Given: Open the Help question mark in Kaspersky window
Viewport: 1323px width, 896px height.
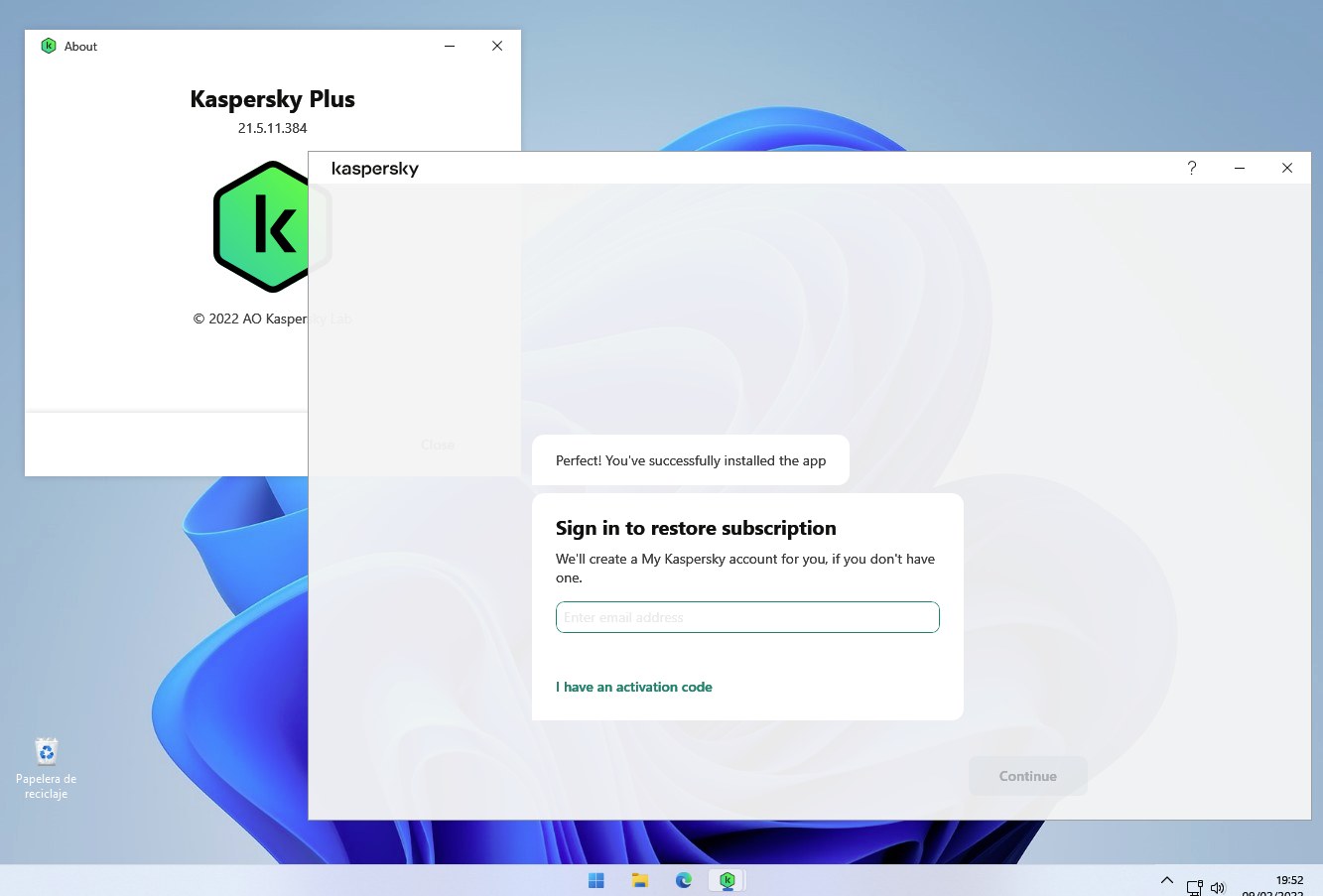Looking at the screenshot, I should point(1192,168).
